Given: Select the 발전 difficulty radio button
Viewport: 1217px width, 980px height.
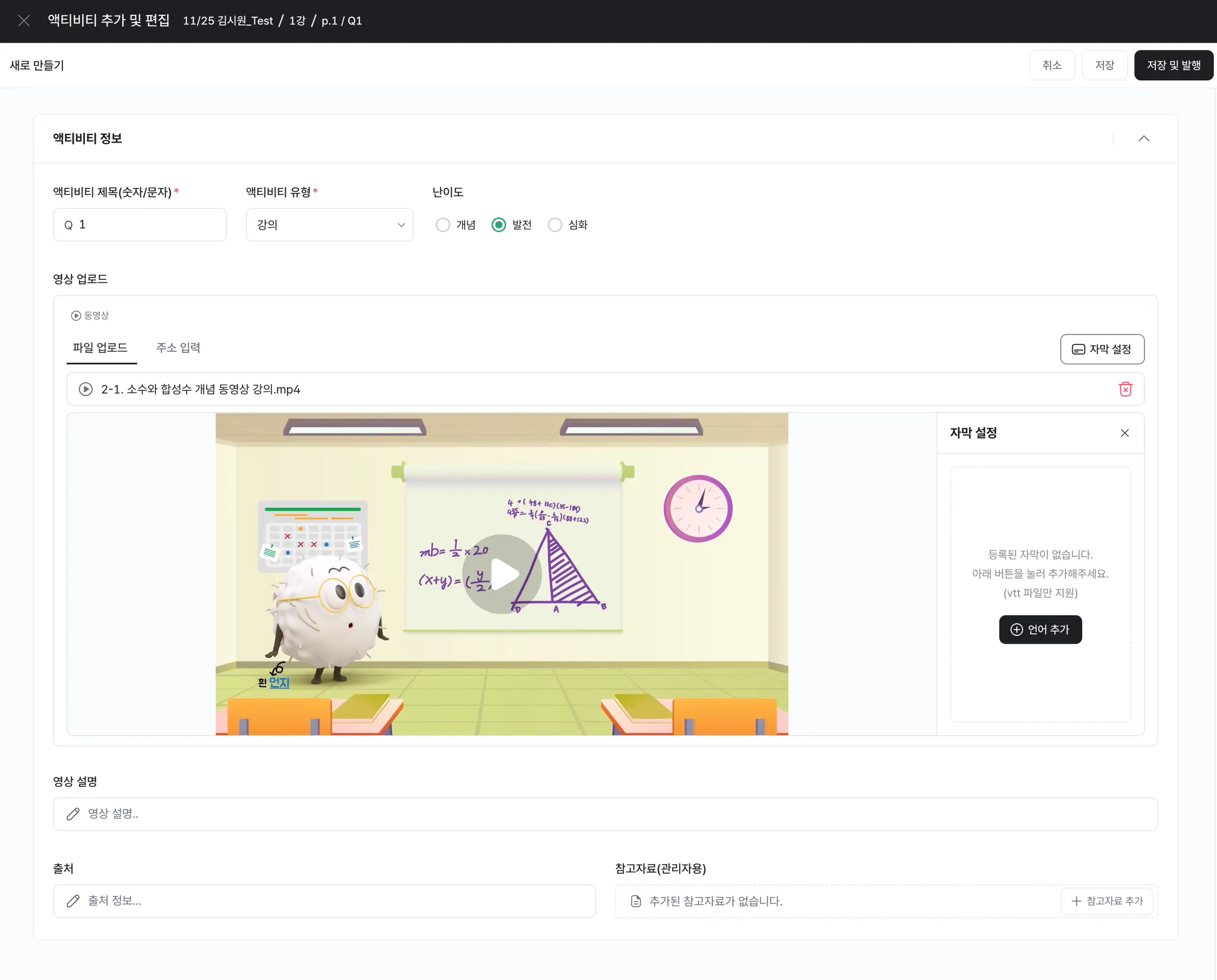Looking at the screenshot, I should tap(499, 225).
